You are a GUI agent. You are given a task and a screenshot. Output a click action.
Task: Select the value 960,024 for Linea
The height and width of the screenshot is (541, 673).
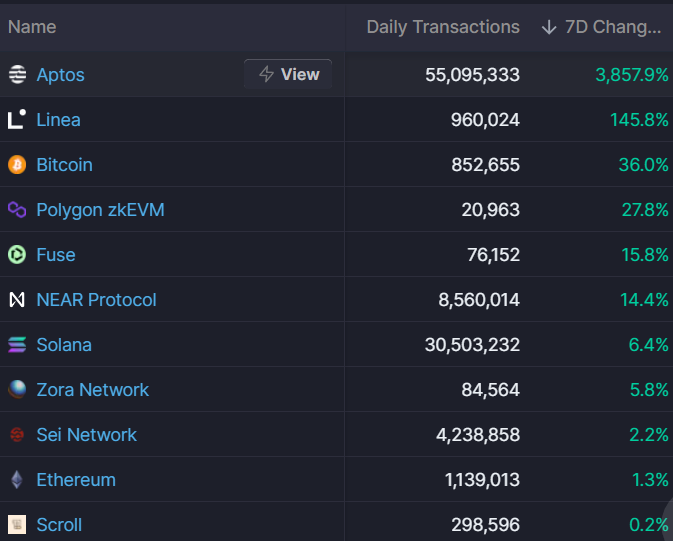pyautogui.click(x=485, y=120)
